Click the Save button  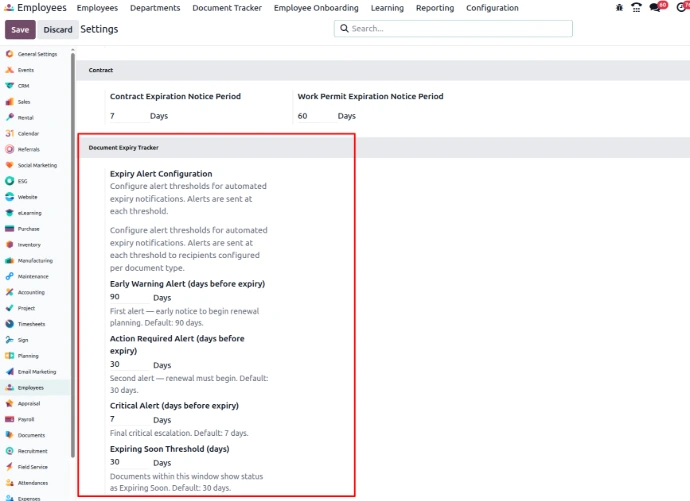tap(21, 30)
